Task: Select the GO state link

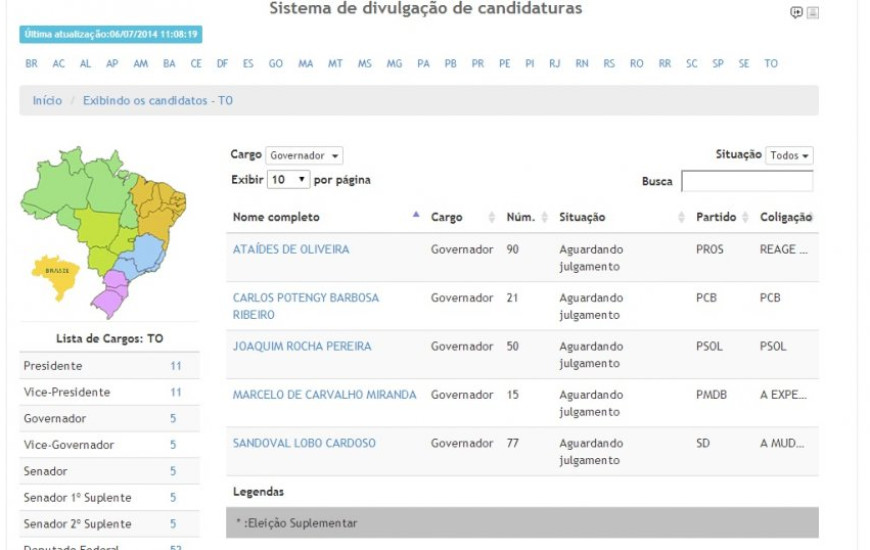Action: tap(276, 63)
